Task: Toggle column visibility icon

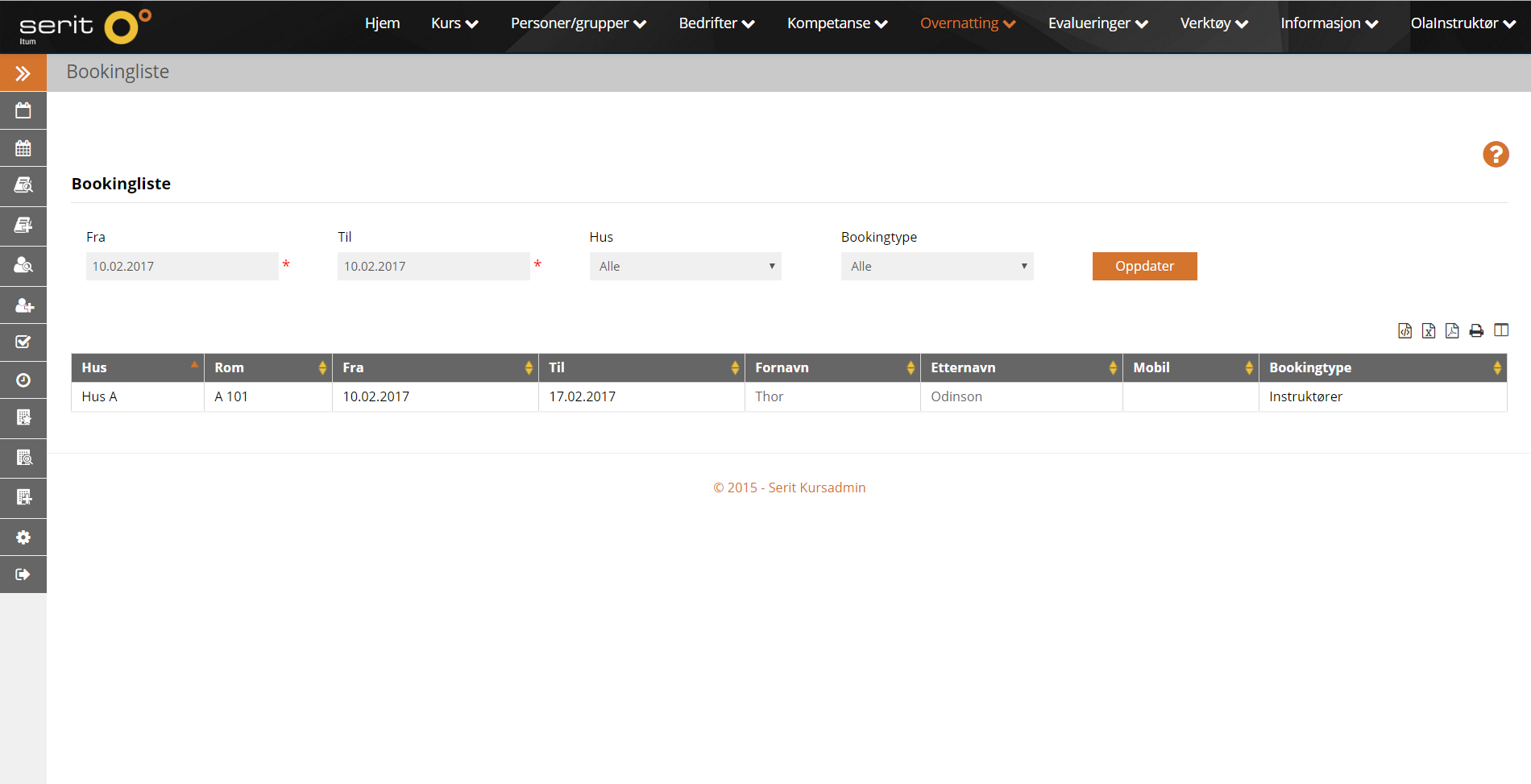Action: point(1501,330)
